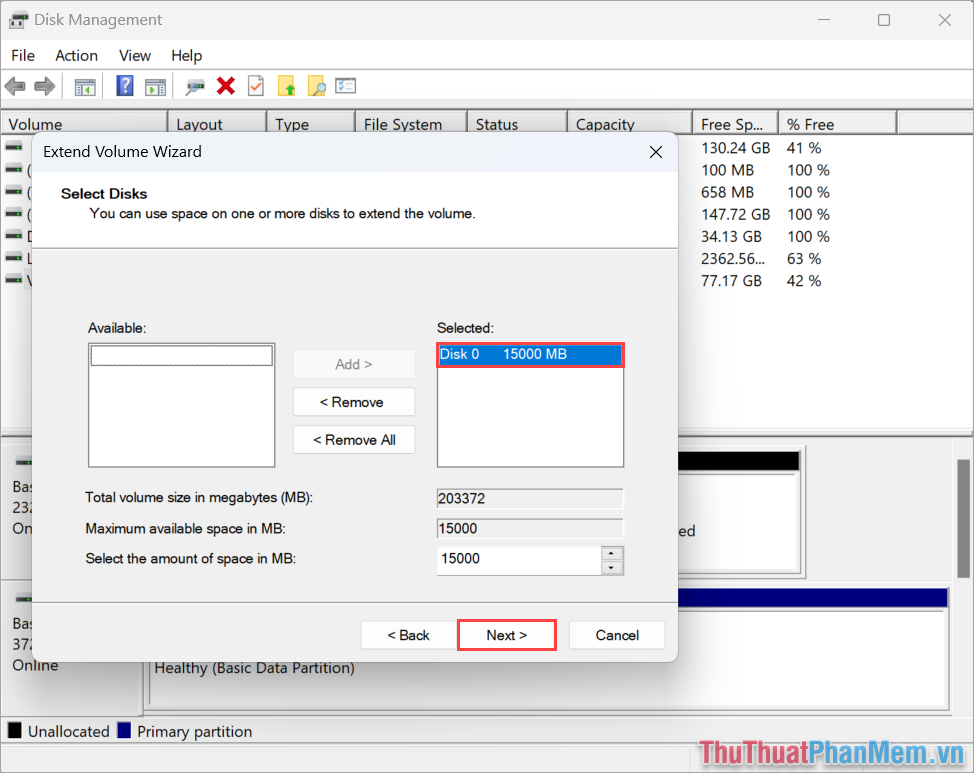Delete the volume using the red X icon

(225, 86)
